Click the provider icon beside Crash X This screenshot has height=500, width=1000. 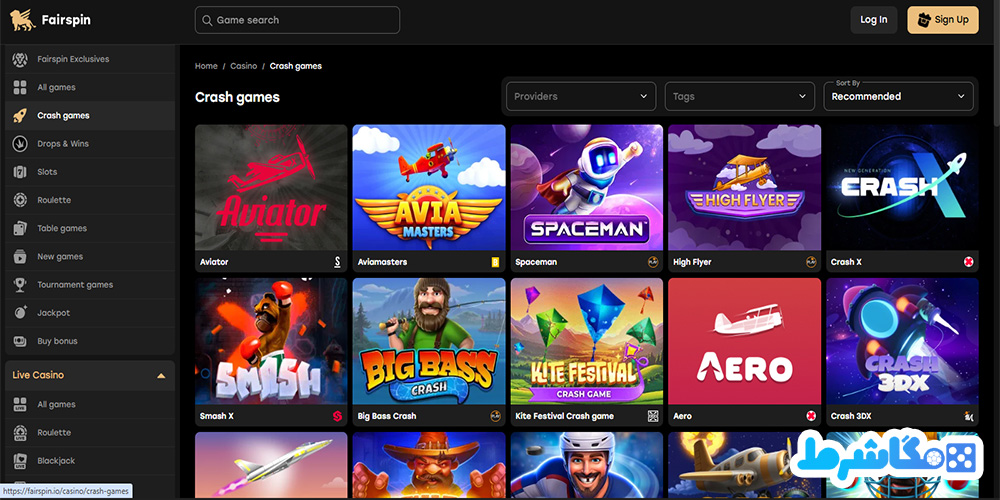click(969, 261)
